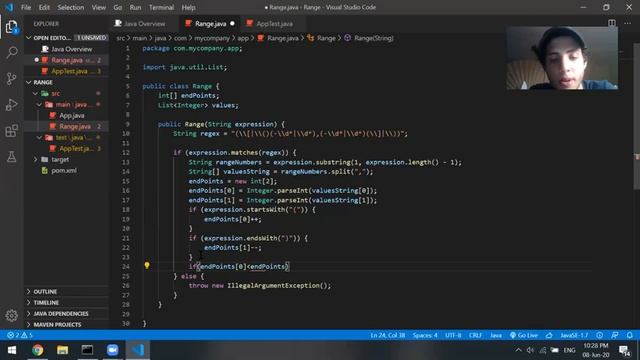Change the UTF-8 file encoding
Viewport: 640px width, 360px height.
(453, 335)
